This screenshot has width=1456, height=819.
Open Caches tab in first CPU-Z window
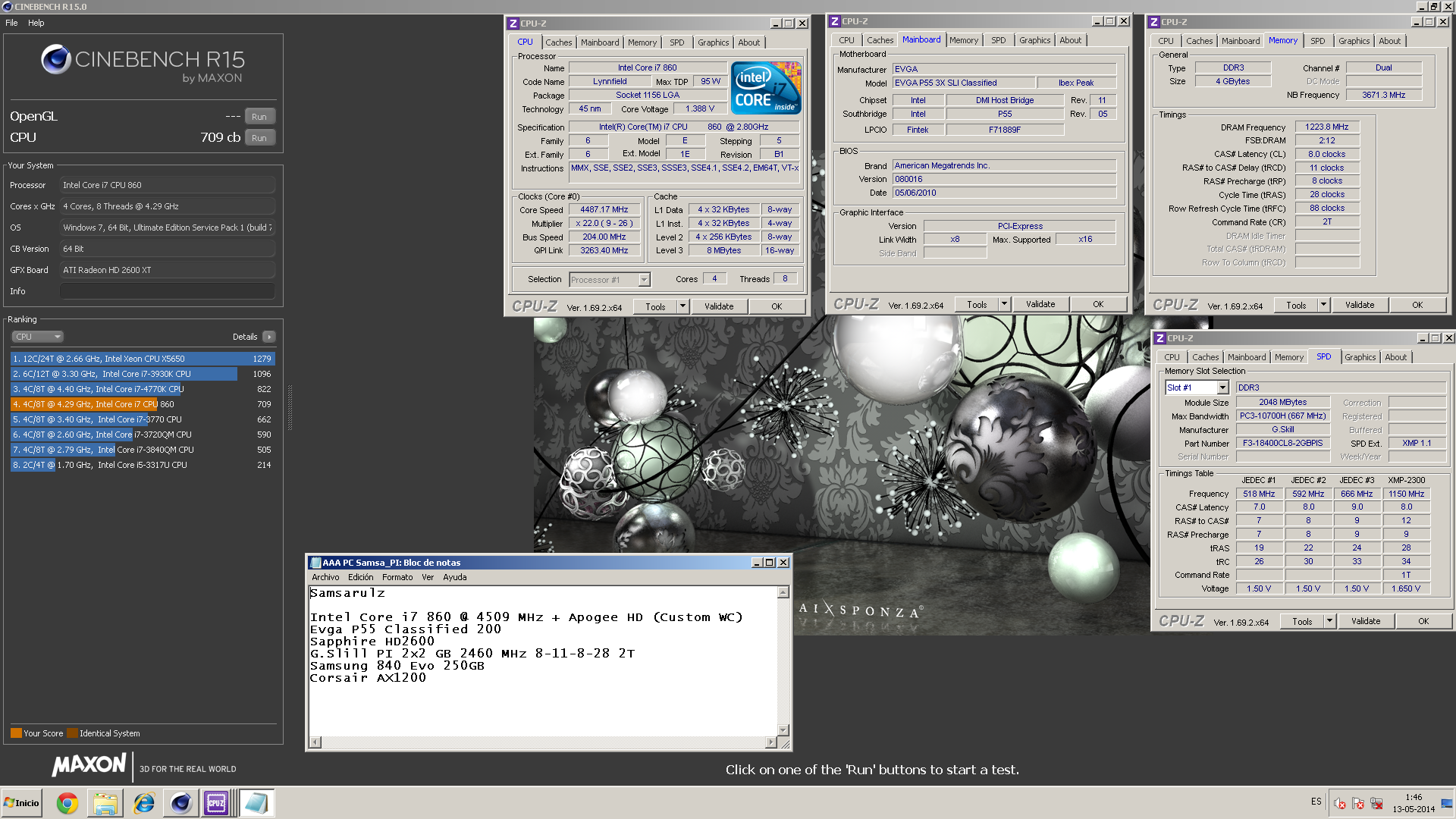pyautogui.click(x=559, y=42)
